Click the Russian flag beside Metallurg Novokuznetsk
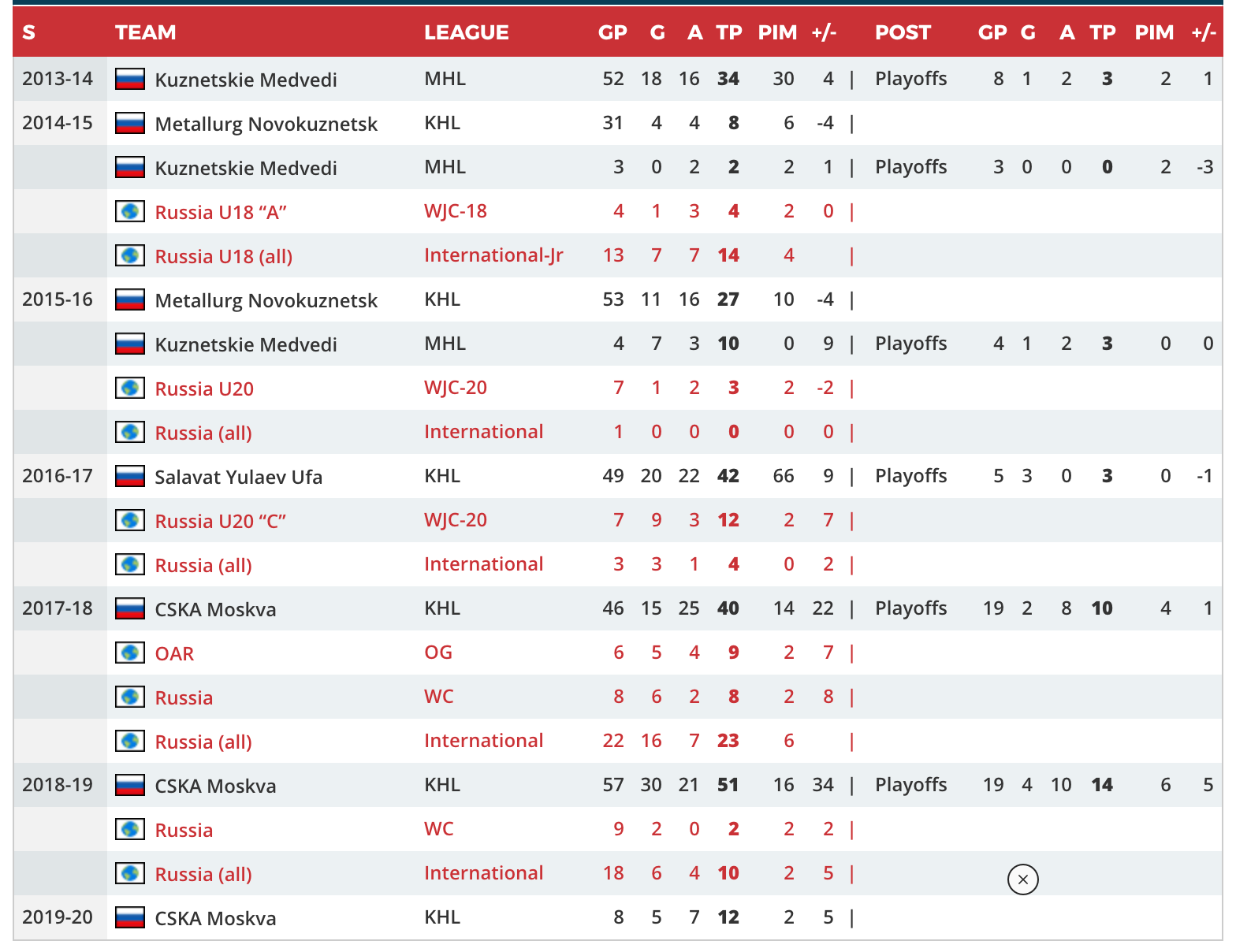 pyautogui.click(x=128, y=123)
